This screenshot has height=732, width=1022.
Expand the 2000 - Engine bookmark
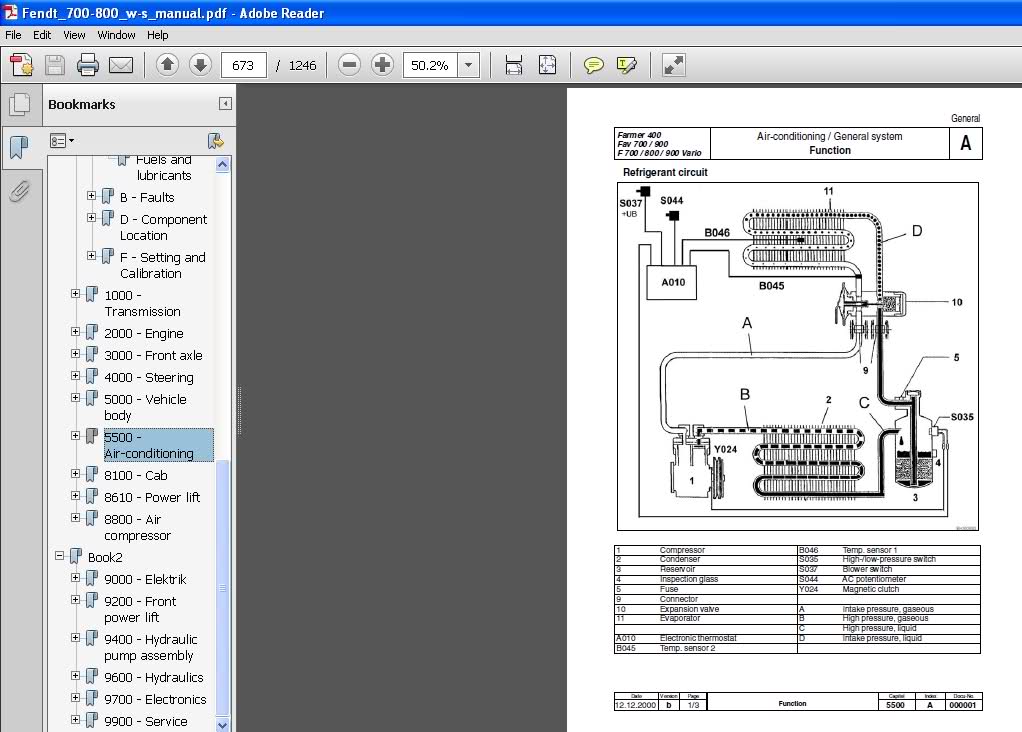point(75,332)
